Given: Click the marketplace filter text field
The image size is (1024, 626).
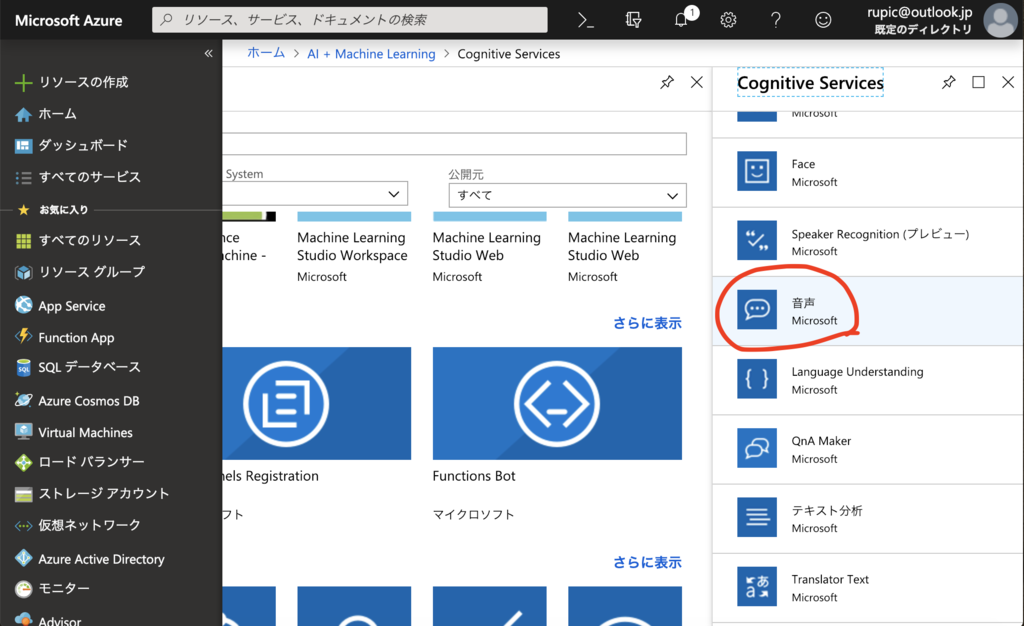Looking at the screenshot, I should click(455, 144).
